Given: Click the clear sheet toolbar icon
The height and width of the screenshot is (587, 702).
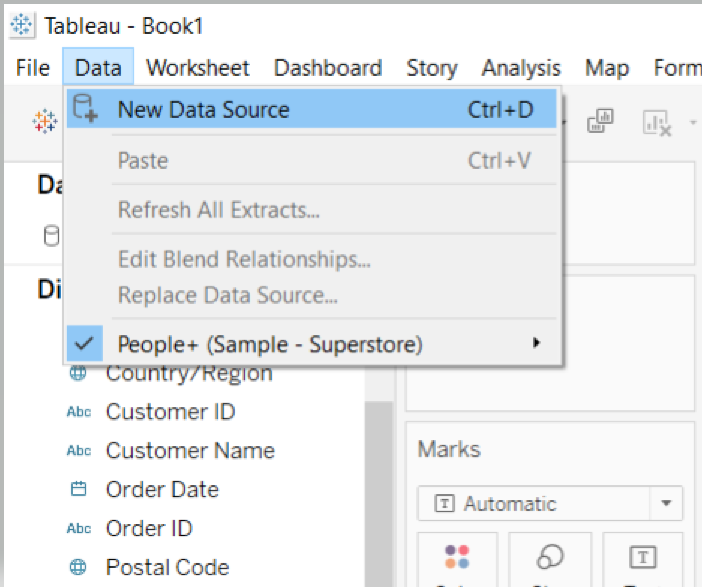Looking at the screenshot, I should 657,122.
